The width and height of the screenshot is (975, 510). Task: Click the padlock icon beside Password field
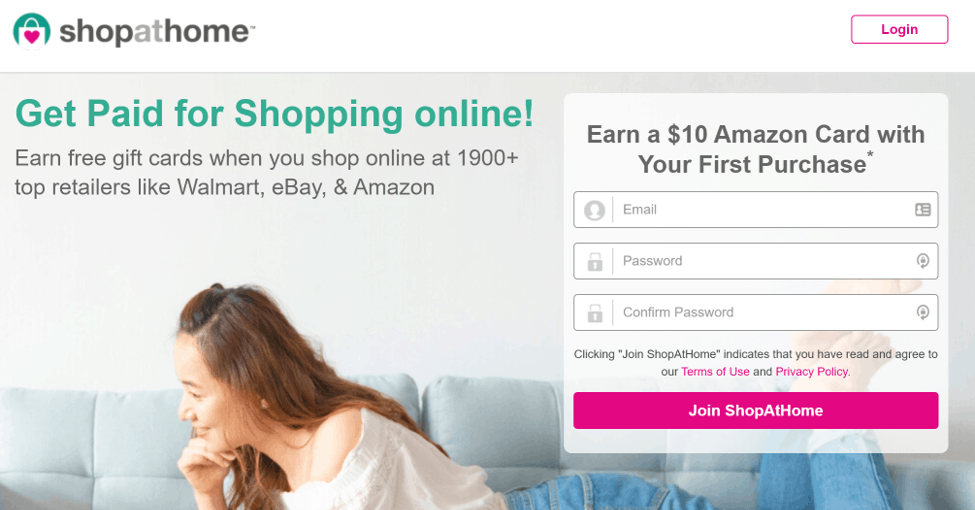coord(595,261)
